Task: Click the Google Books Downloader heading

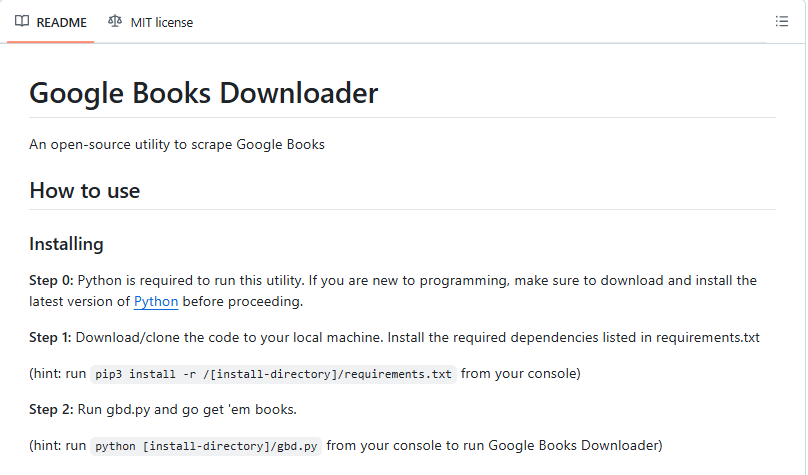Action: pos(204,93)
